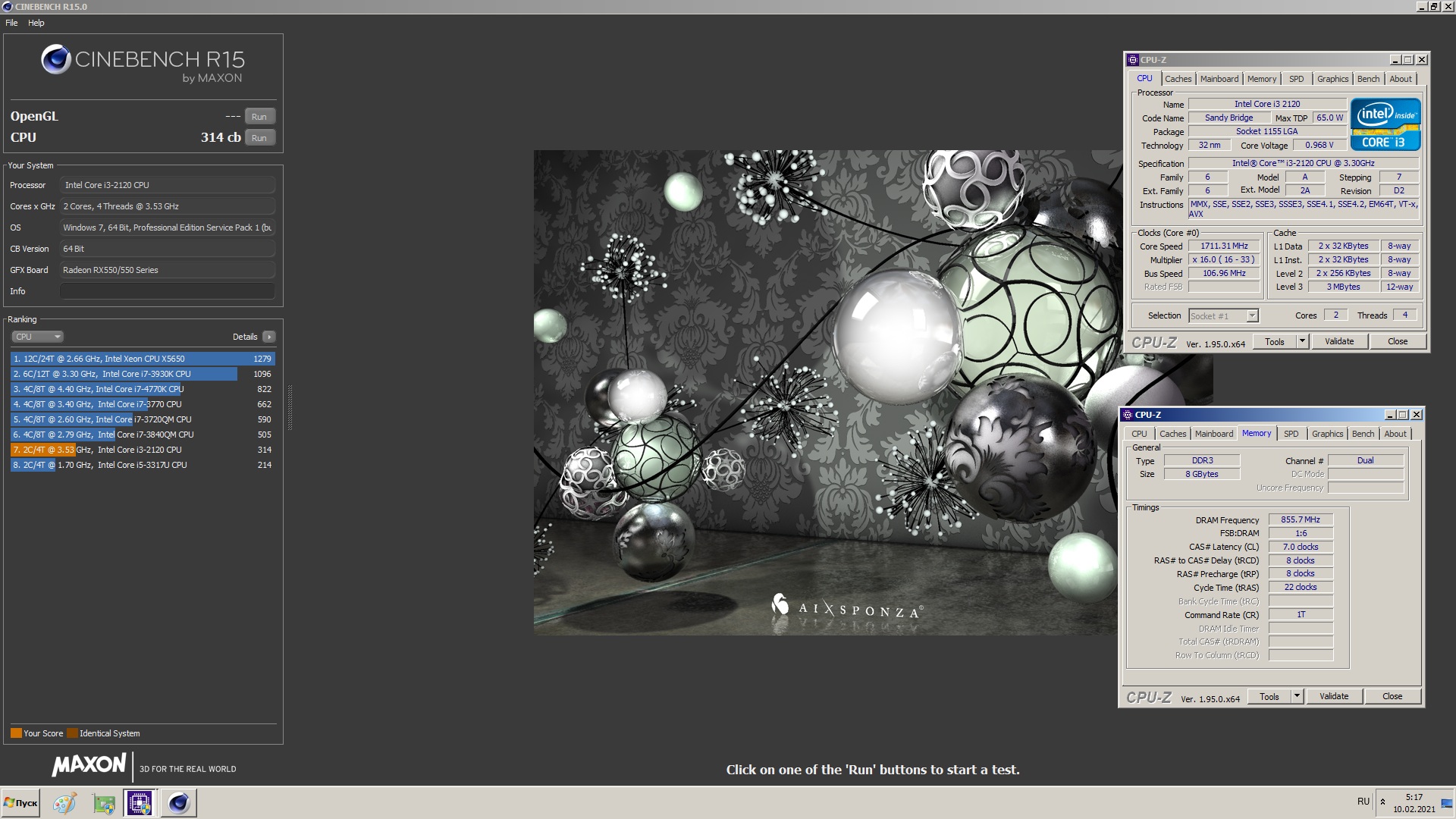Open the Start (Пуск) menu
Image resolution: width=1456 pixels, height=819 pixels.
(x=21, y=803)
